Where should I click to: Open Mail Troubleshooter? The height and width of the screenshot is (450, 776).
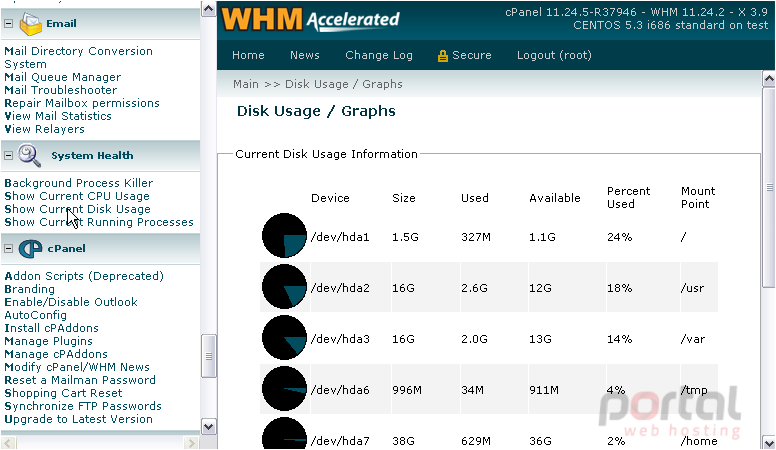60,90
